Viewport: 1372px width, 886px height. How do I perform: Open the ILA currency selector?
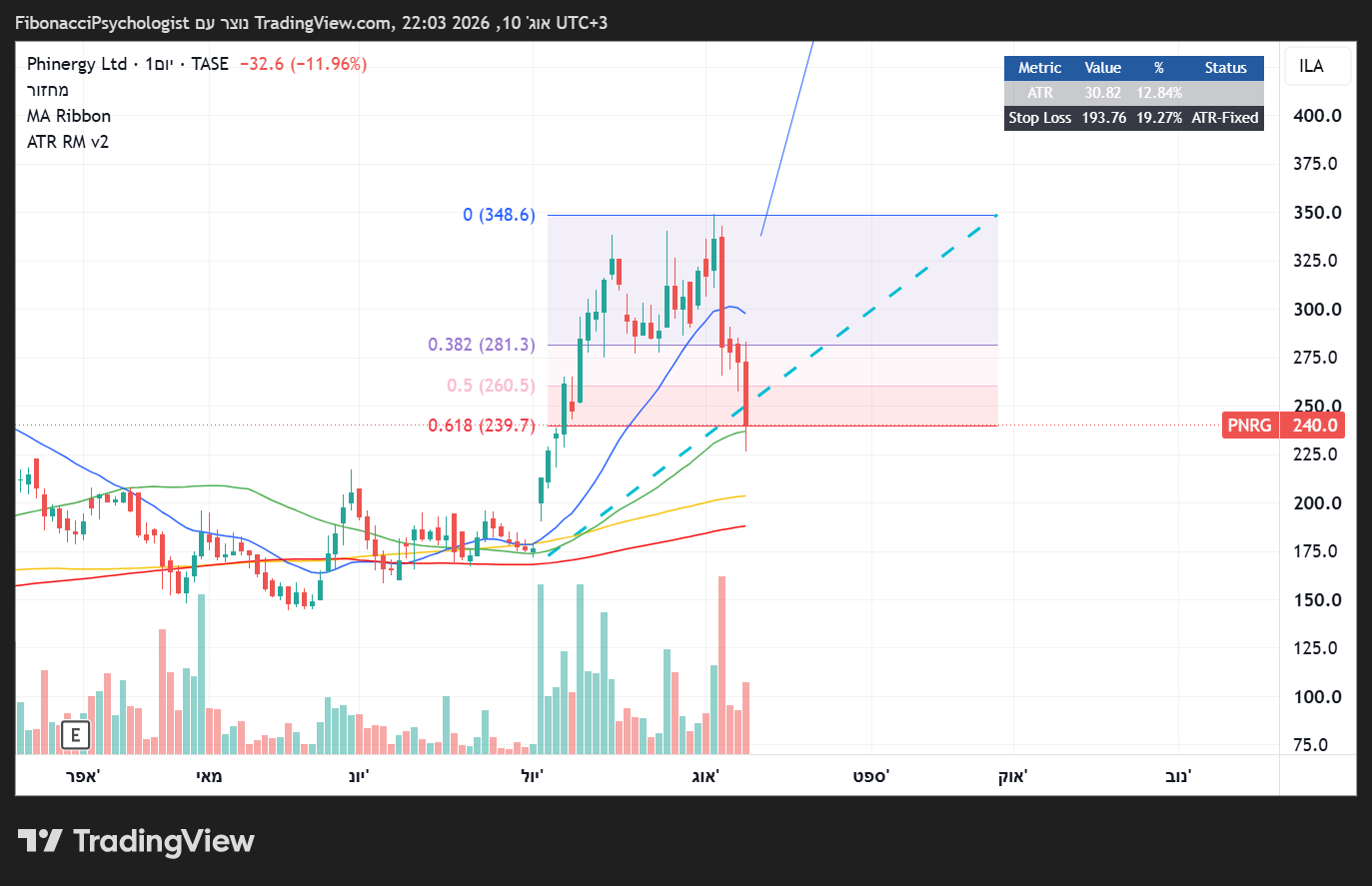click(1318, 66)
